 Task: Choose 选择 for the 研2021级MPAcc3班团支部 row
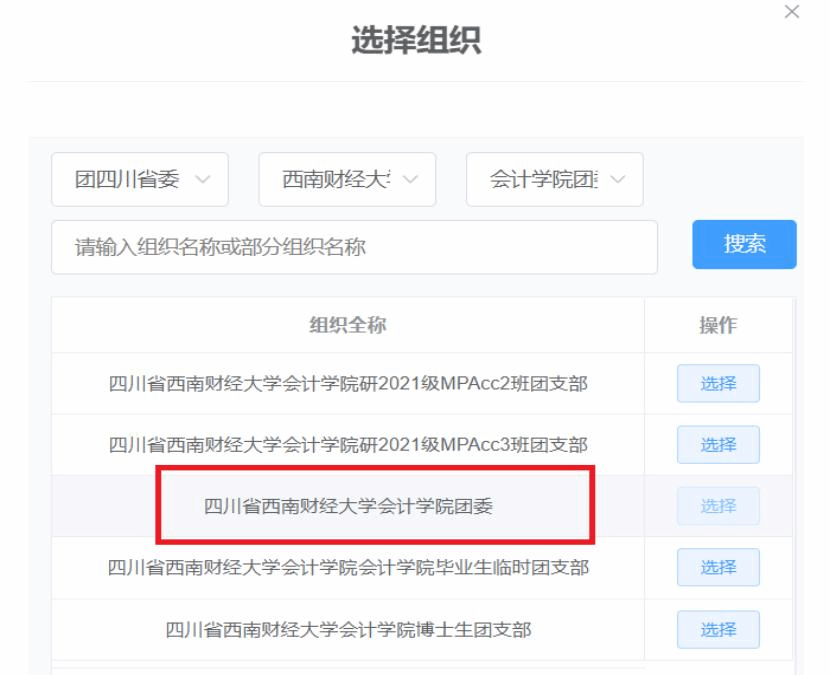coord(718,445)
